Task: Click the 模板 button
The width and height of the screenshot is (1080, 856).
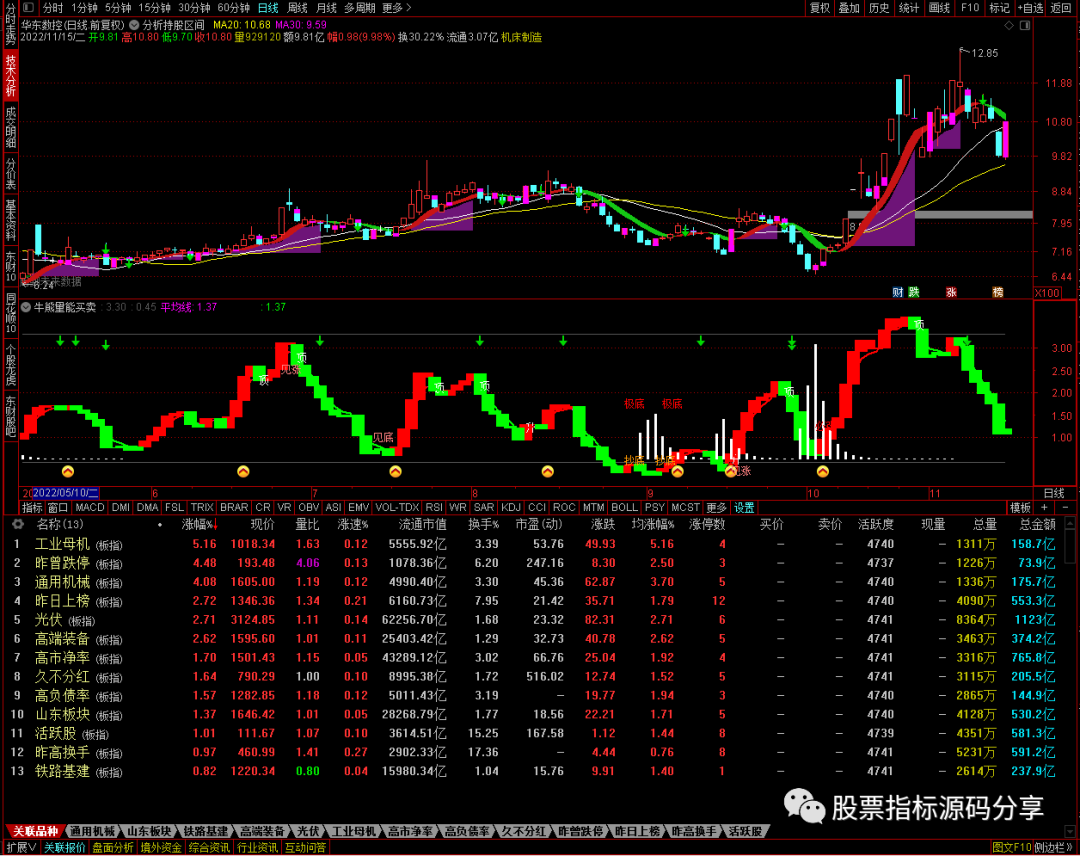Action: (x=1020, y=508)
